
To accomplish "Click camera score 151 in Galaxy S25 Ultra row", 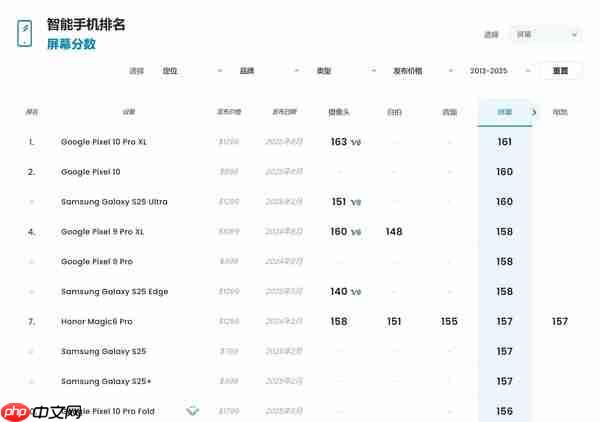I will tap(339, 202).
